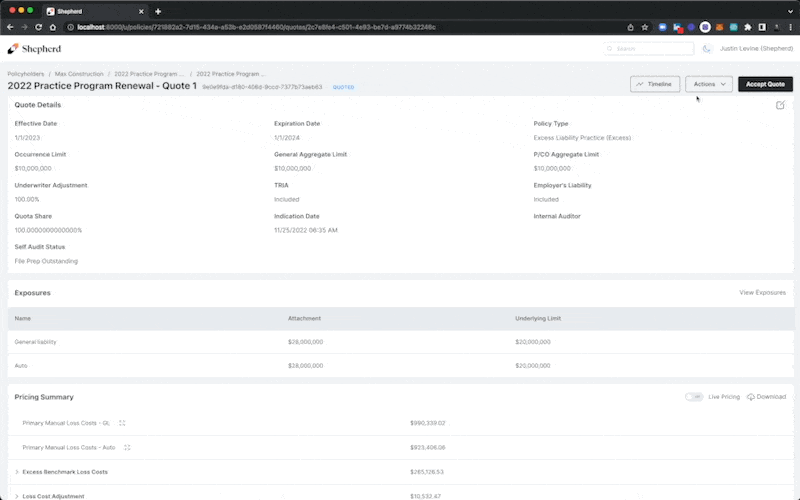Screen dimensions: 800x500
Task: Open Max Construction breadcrumb
Action: (x=77, y=74)
